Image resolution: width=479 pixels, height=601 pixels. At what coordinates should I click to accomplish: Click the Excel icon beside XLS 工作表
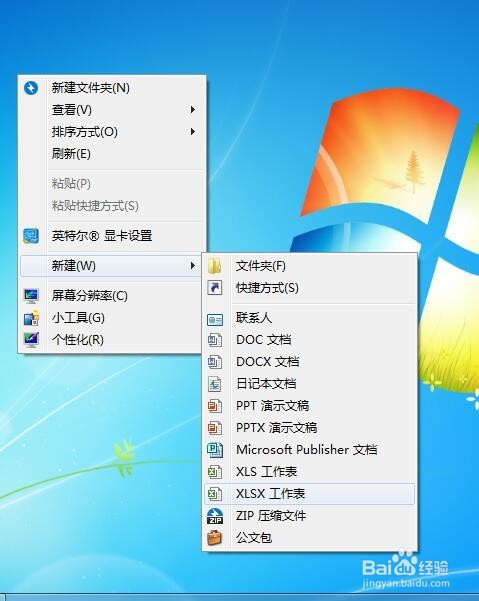(x=215, y=472)
